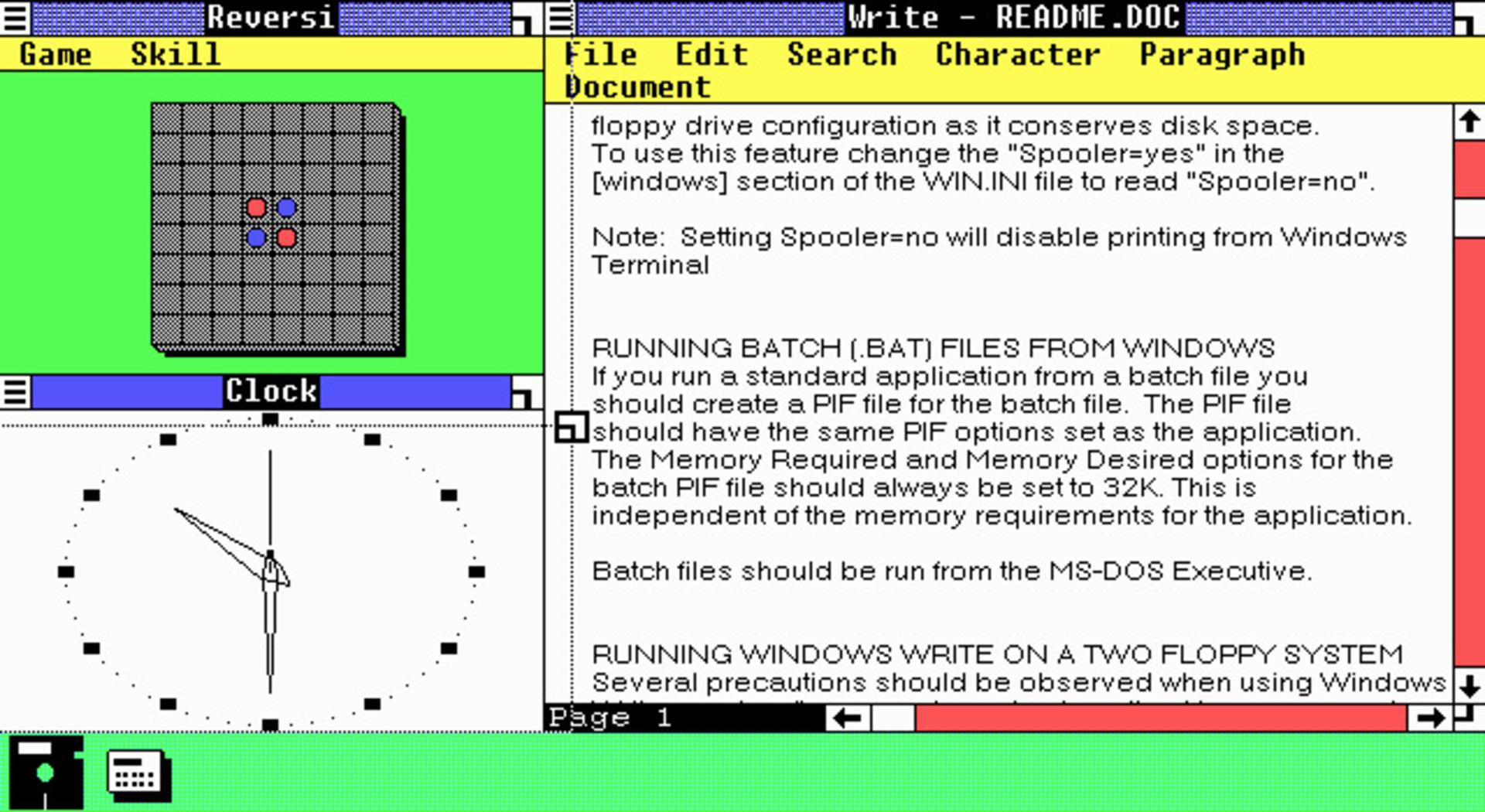Open the Character menu in Write
The height and width of the screenshot is (812, 1485).
point(1018,55)
